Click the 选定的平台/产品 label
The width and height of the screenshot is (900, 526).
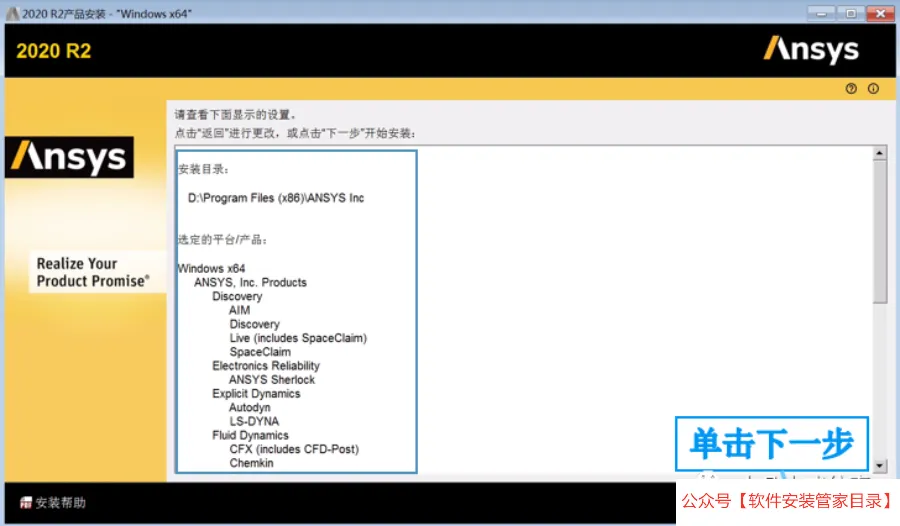(x=222, y=239)
